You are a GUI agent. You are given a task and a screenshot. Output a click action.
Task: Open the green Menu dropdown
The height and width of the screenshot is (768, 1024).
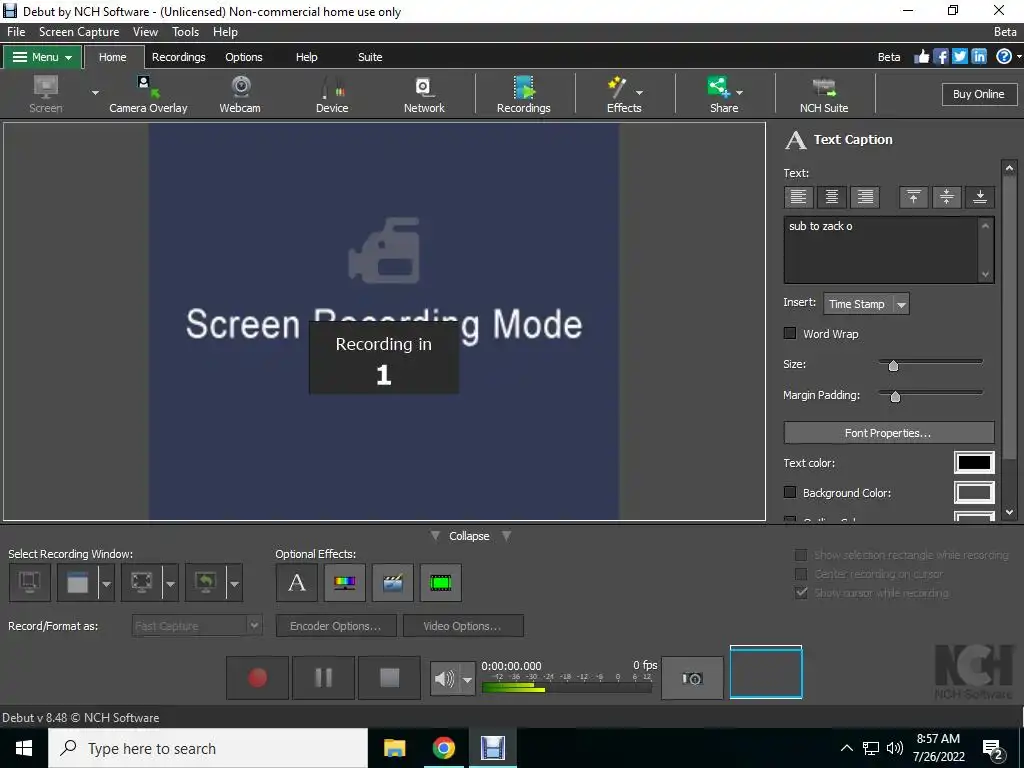tap(42, 57)
